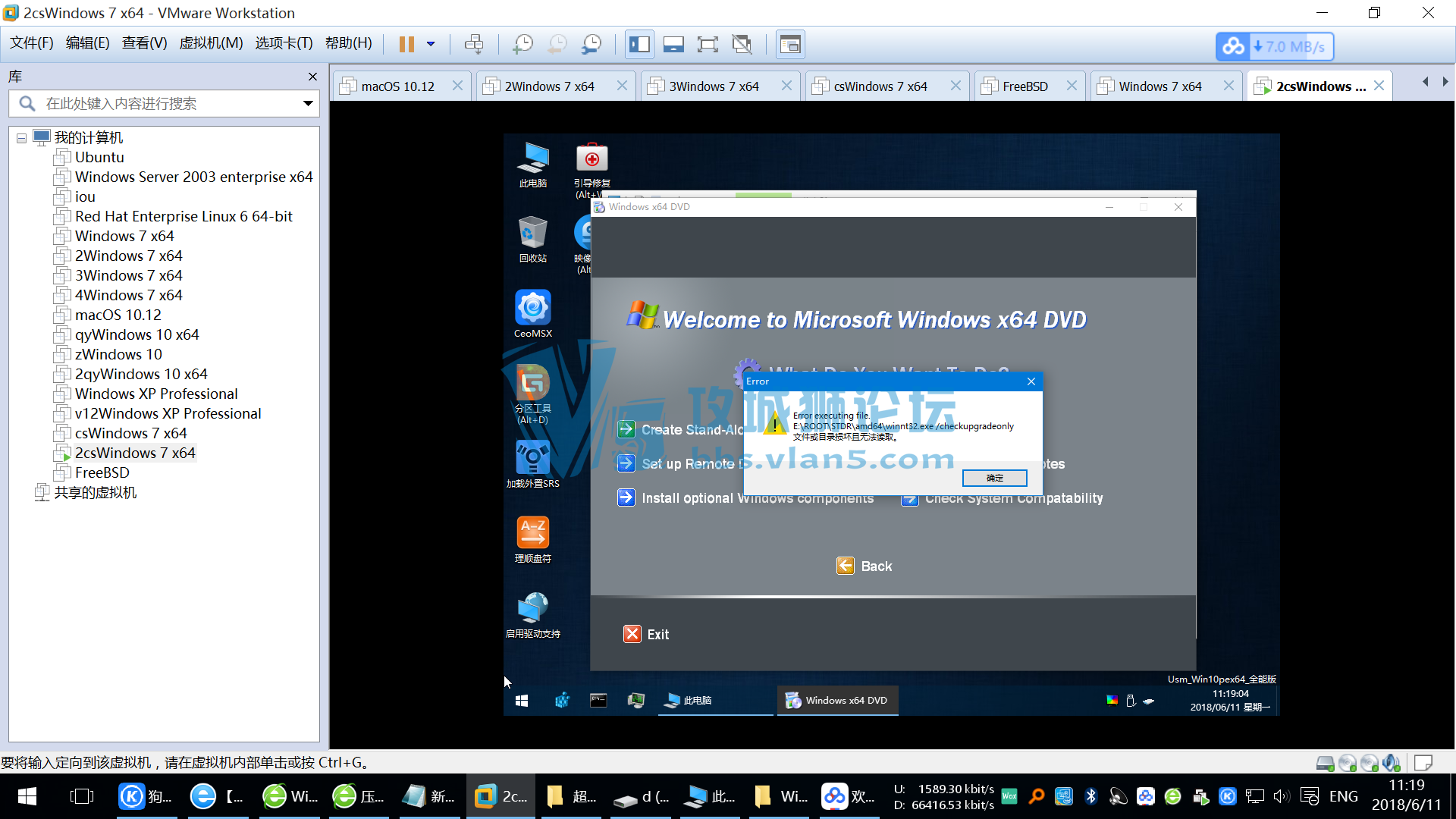
Task: Select qyWindows 10 x64 in library
Action: coord(136,335)
